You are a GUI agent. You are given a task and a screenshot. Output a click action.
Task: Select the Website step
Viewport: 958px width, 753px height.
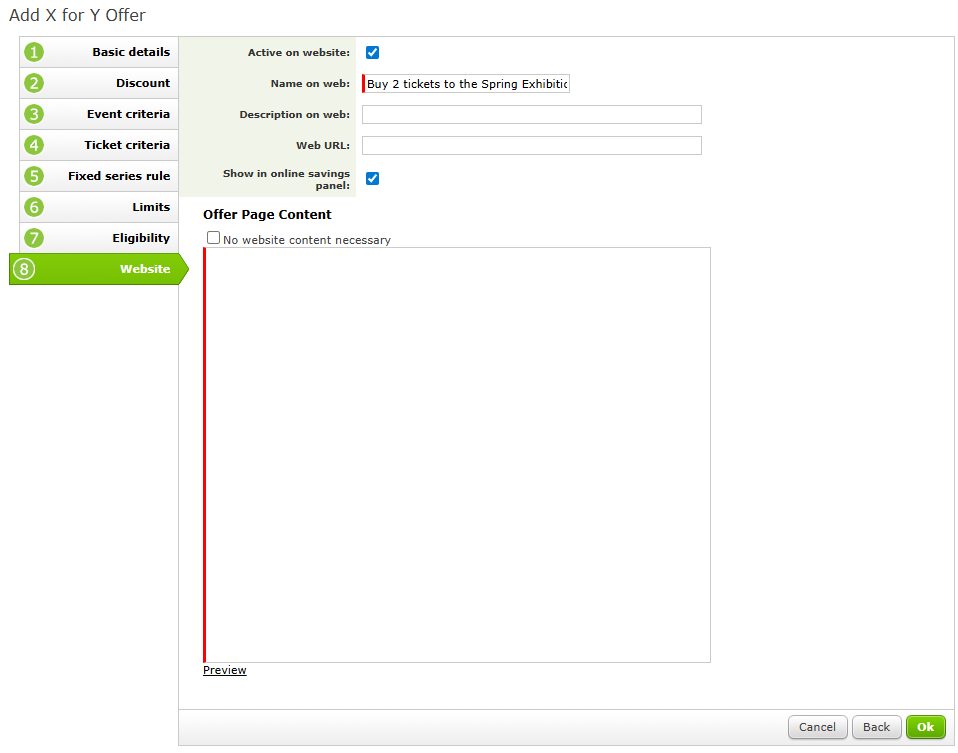pos(99,269)
